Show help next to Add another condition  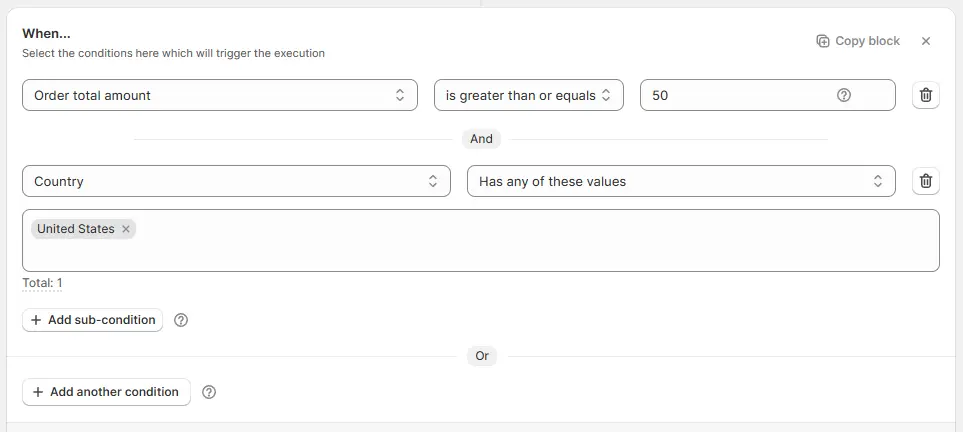click(x=209, y=392)
